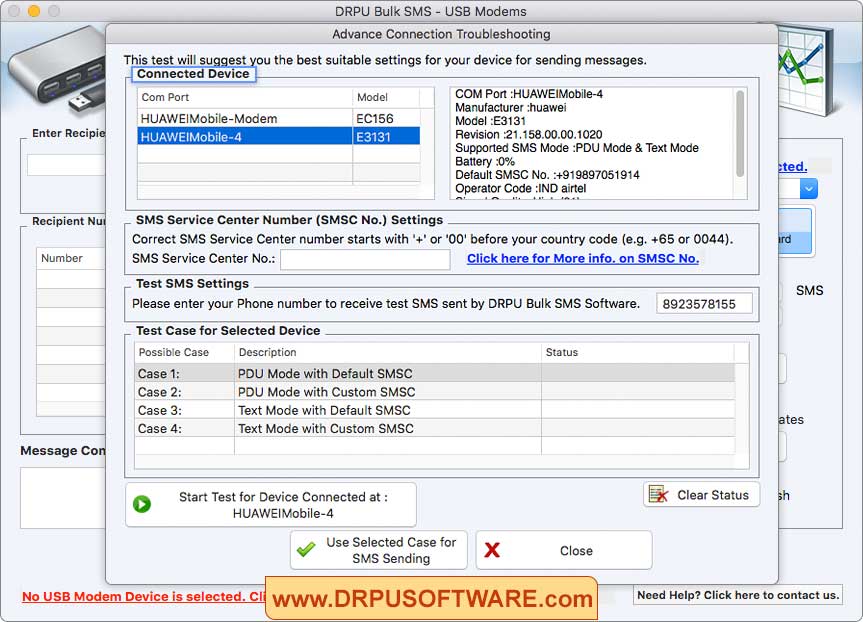Screen dimensions: 863x622
Task: Click Need Help contact us button
Action: point(738,594)
